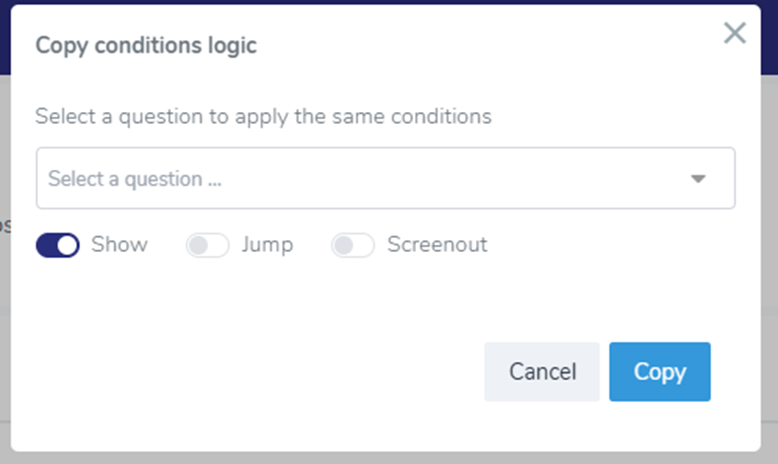Click the Show label text
Viewport: 778px width, 464px height.
tap(119, 244)
